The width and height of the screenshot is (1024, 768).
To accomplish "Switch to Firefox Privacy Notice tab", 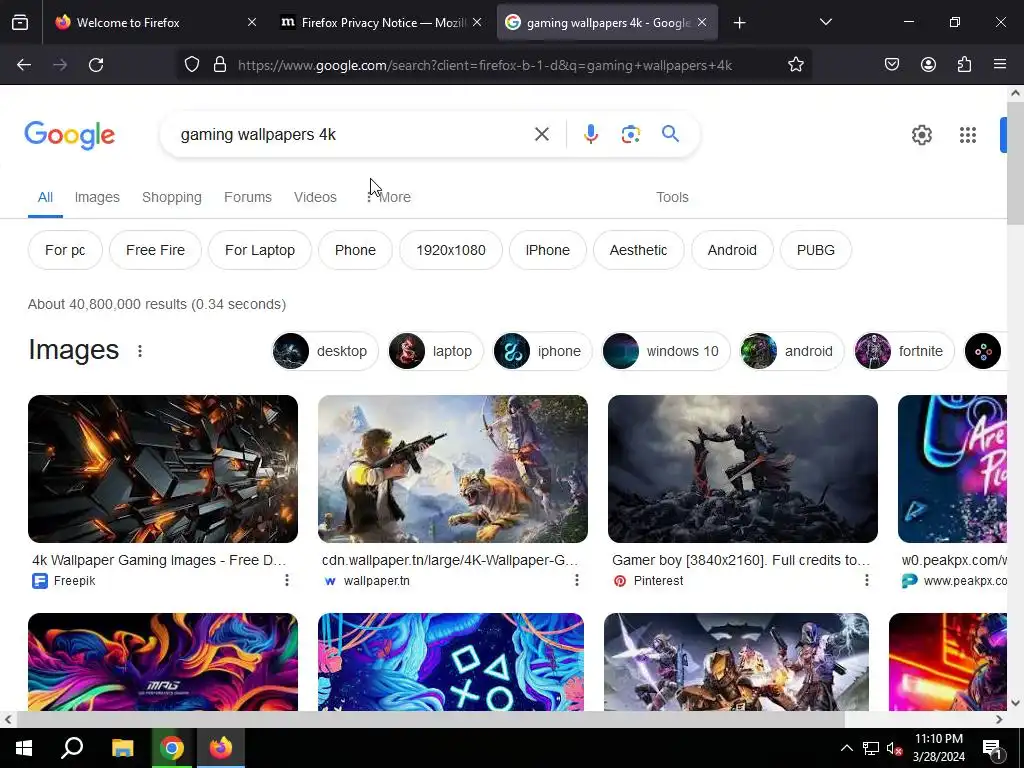I will (x=383, y=23).
